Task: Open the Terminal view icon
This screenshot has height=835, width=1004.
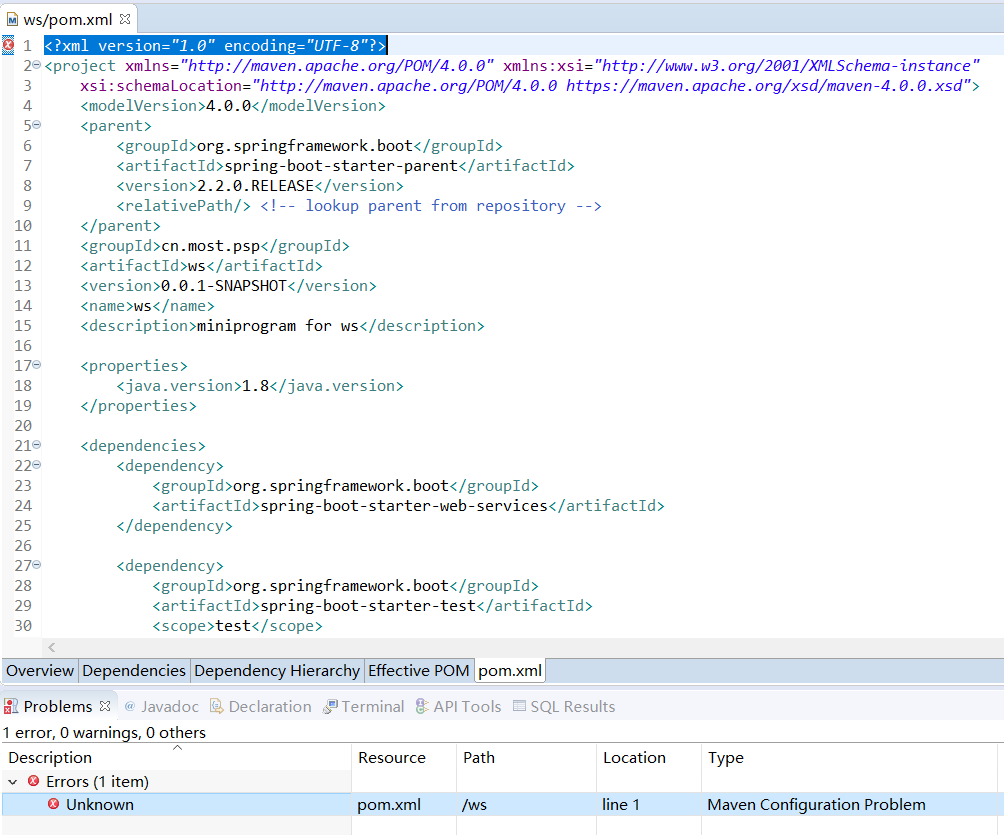Action: click(x=330, y=706)
